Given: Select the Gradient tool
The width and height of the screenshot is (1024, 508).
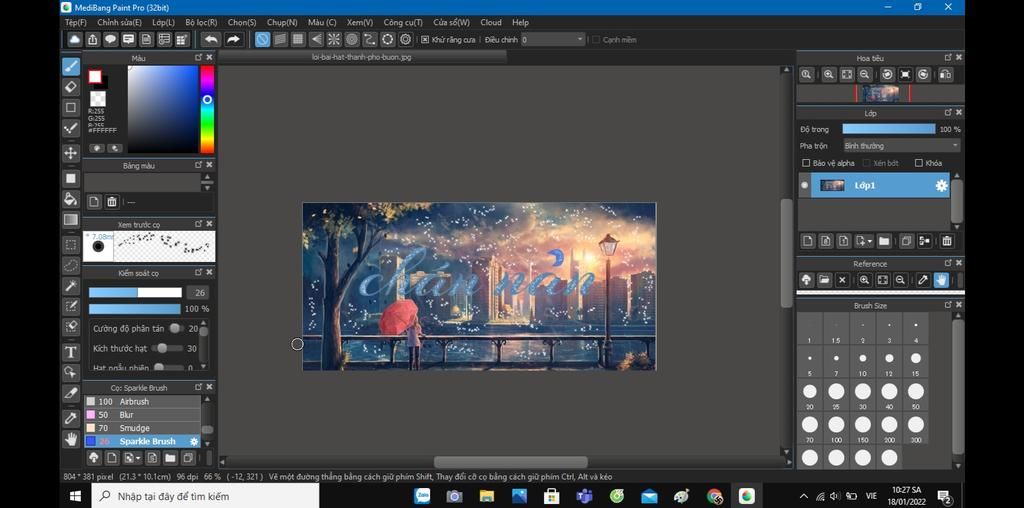Looking at the screenshot, I should point(71,220).
